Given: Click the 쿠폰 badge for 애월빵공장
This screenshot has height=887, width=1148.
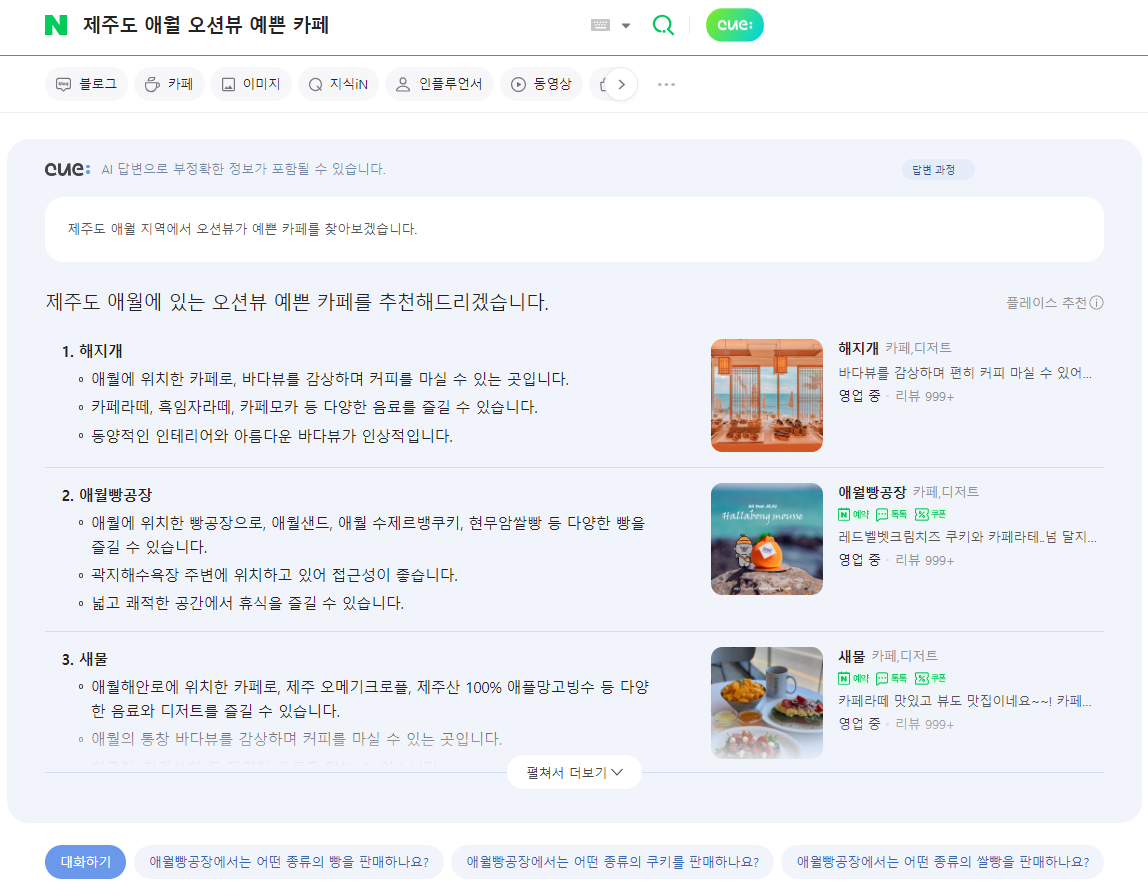Looking at the screenshot, I should tap(930, 514).
